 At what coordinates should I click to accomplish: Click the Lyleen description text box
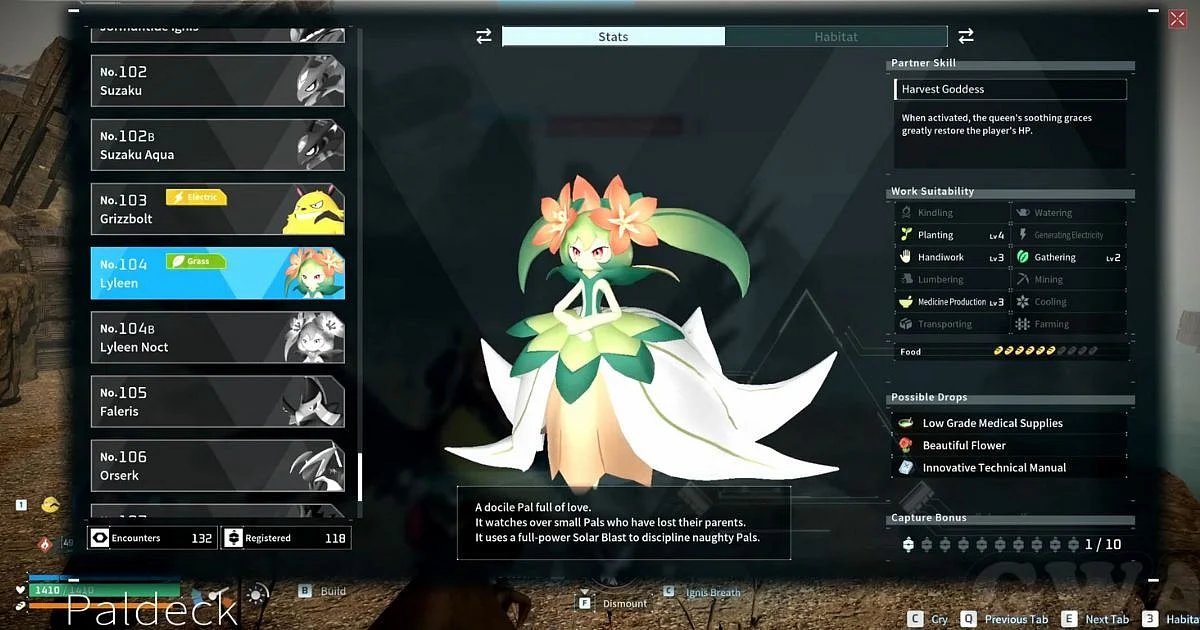click(x=624, y=523)
